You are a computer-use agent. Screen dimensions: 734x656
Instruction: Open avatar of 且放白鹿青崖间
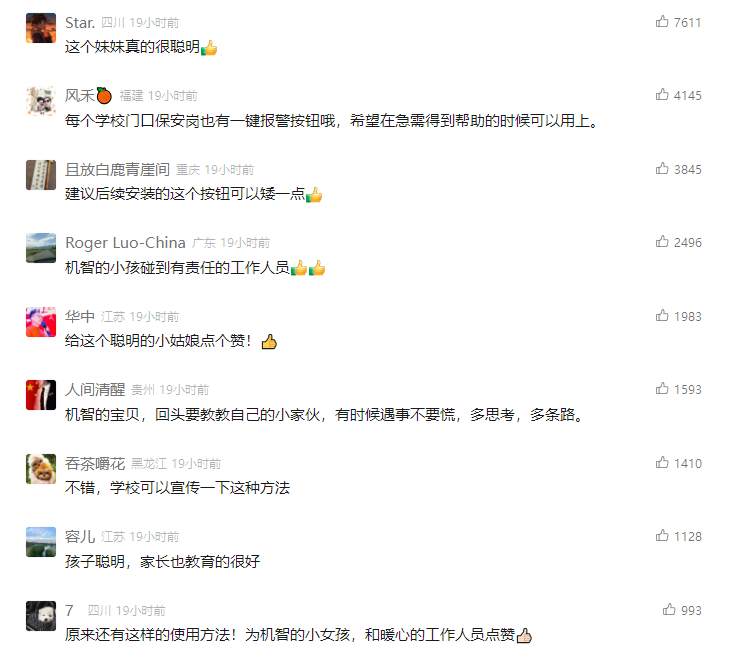(x=41, y=175)
